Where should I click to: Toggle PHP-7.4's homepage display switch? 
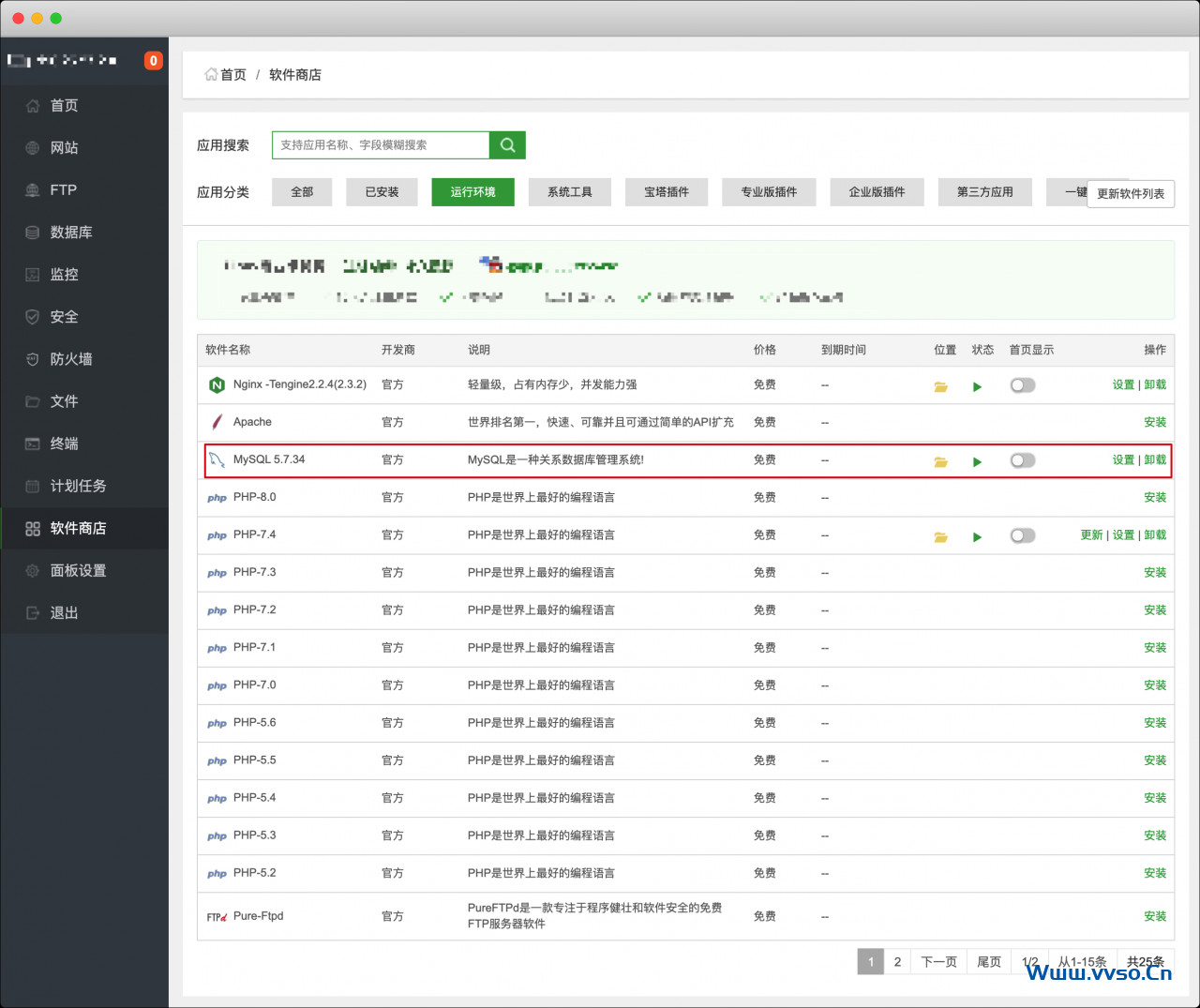click(1022, 535)
